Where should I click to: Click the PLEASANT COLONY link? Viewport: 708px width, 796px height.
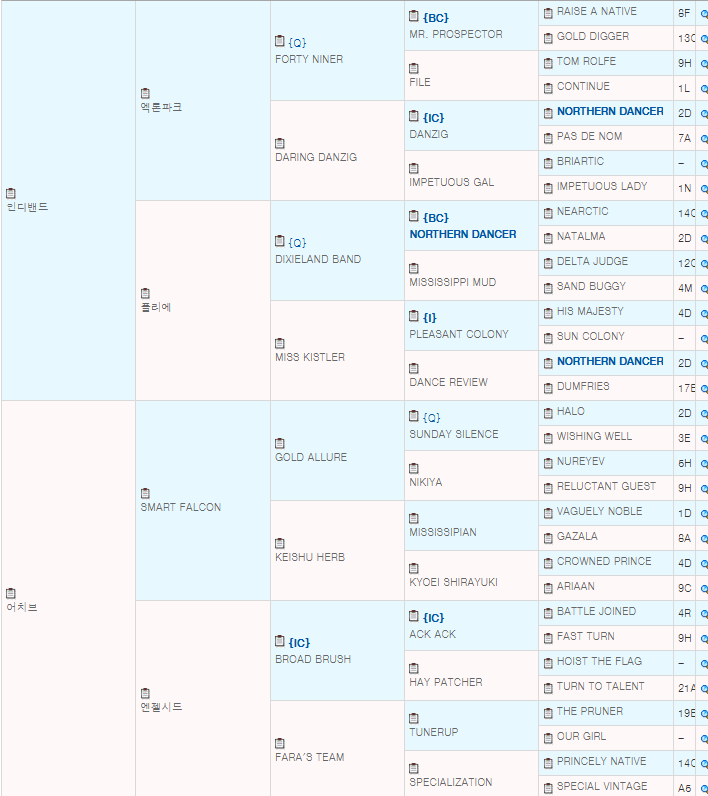click(x=458, y=334)
